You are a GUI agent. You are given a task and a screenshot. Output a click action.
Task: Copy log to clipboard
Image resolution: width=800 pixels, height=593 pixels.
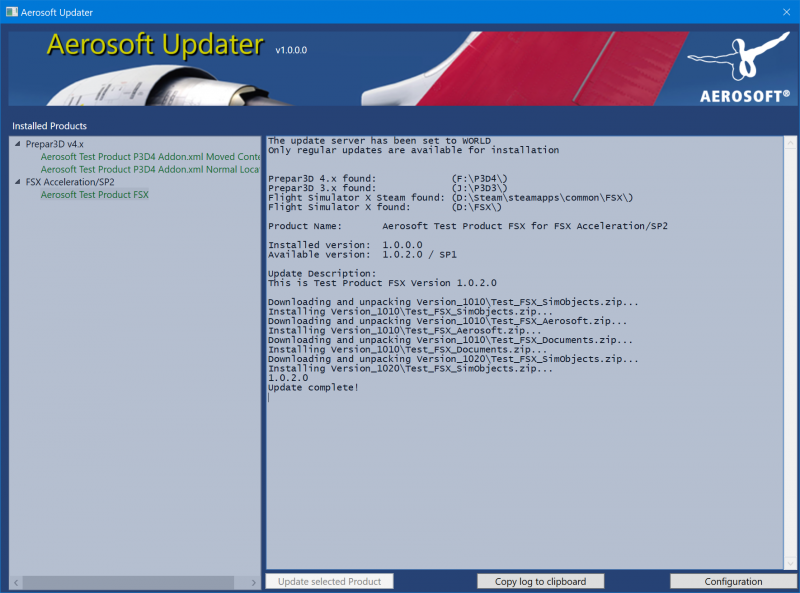coord(540,581)
